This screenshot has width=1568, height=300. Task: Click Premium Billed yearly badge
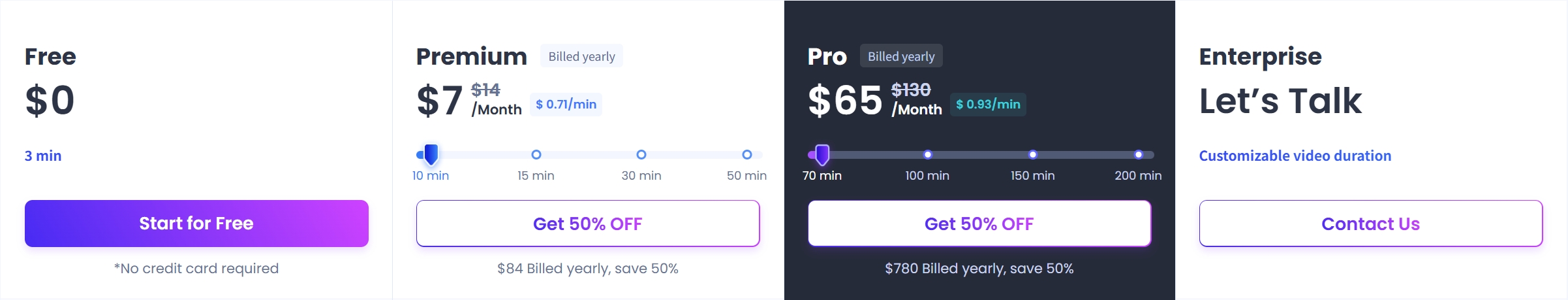(x=581, y=56)
